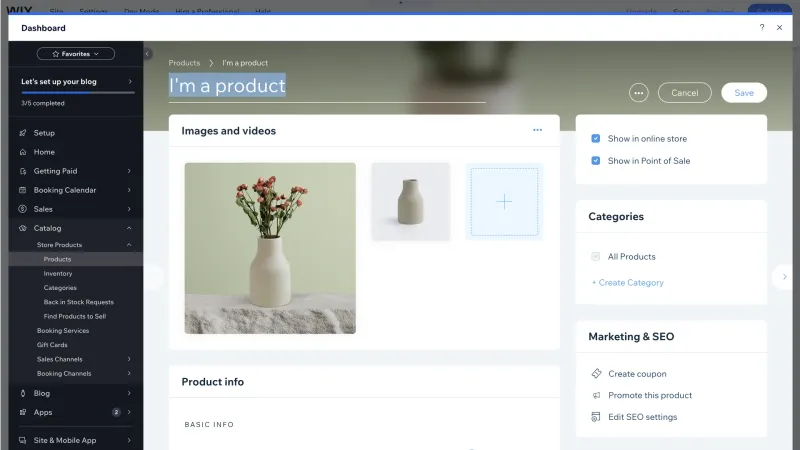
Task: Edit the product name field
Action: pyautogui.click(x=327, y=86)
